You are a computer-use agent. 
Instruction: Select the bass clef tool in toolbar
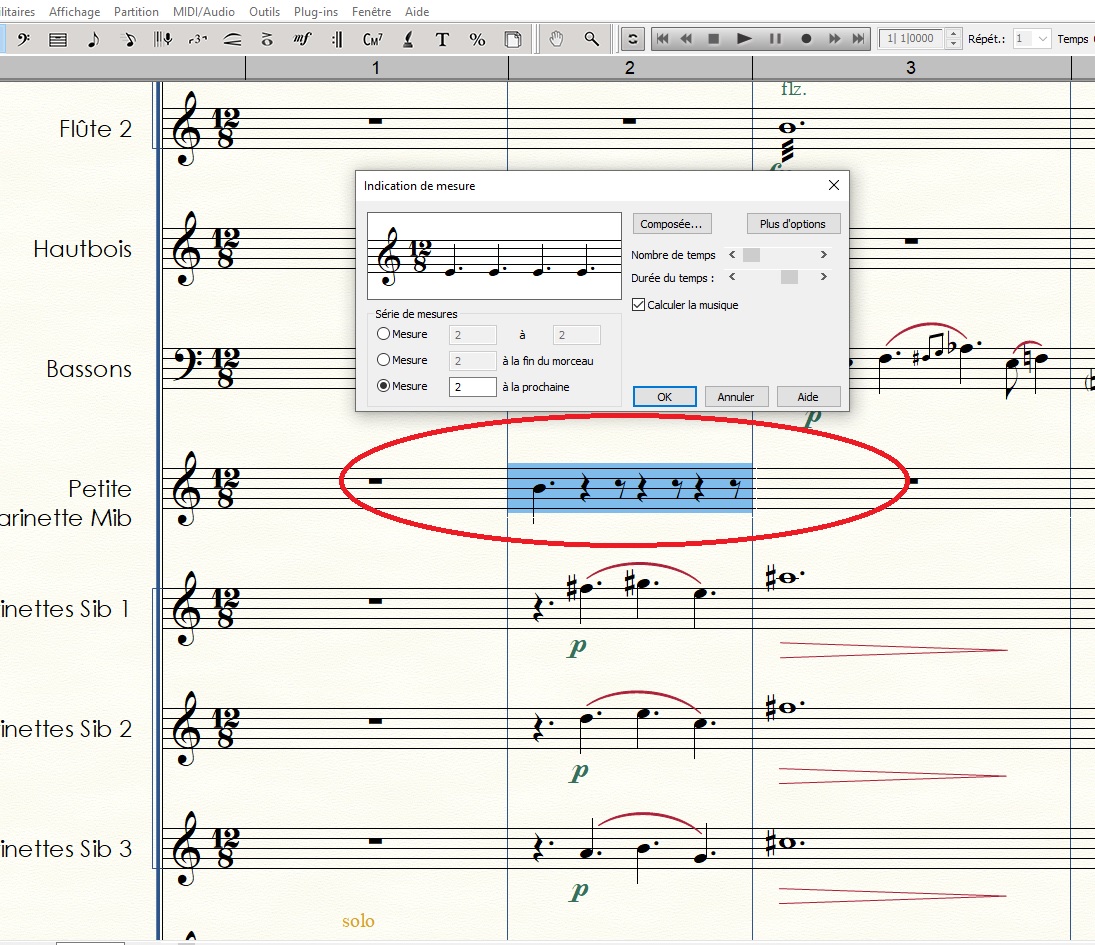[22, 39]
